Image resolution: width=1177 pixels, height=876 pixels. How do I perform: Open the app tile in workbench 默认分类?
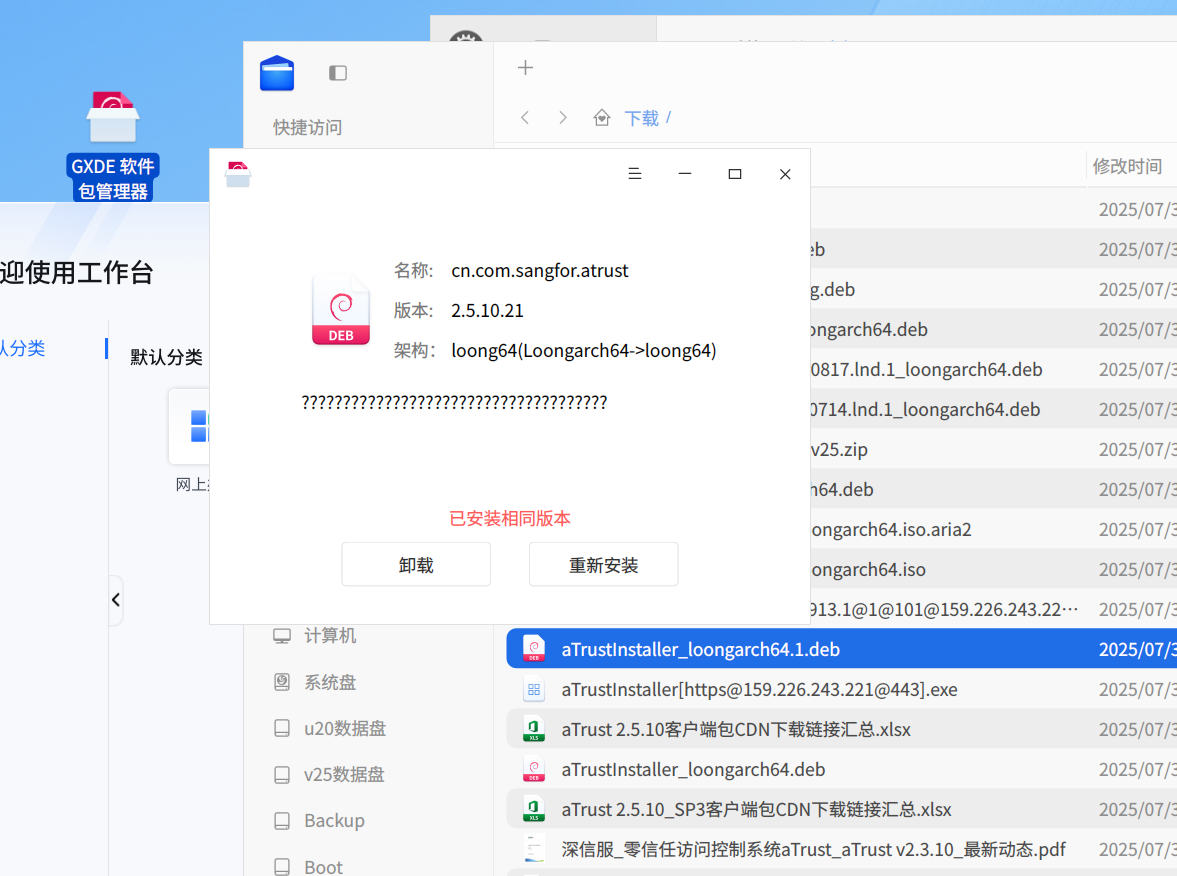[x=190, y=426]
